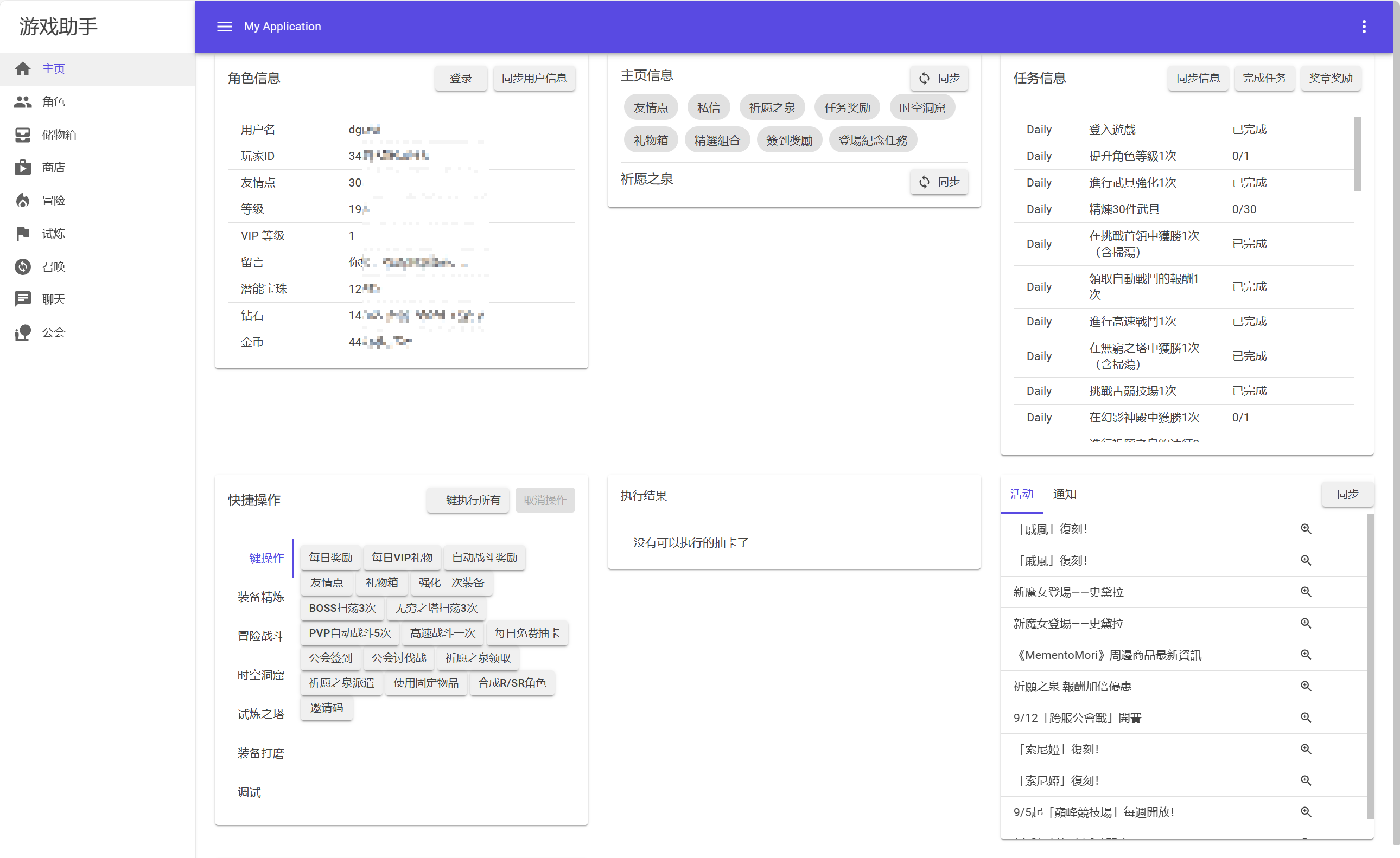Open the three-dot overflow menu
1400x858 pixels.
pyautogui.click(x=1364, y=27)
